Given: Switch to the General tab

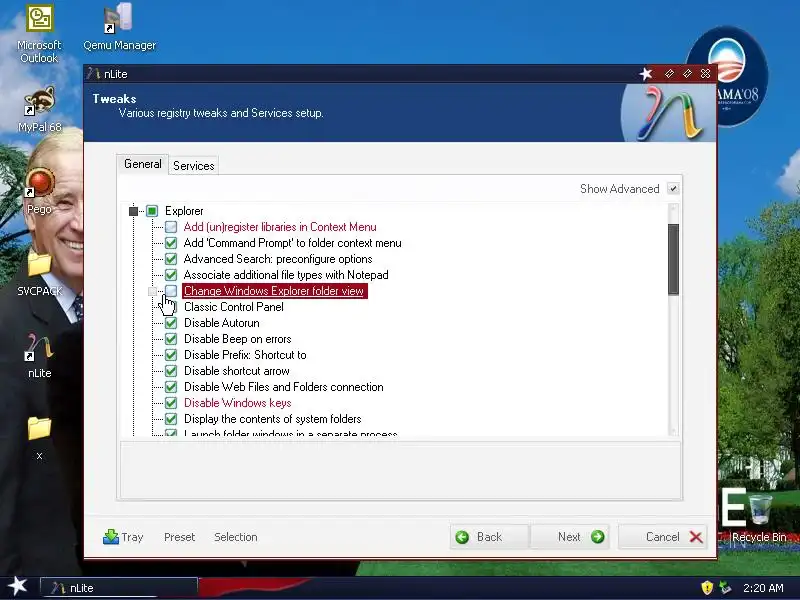Looking at the screenshot, I should click(x=142, y=164).
